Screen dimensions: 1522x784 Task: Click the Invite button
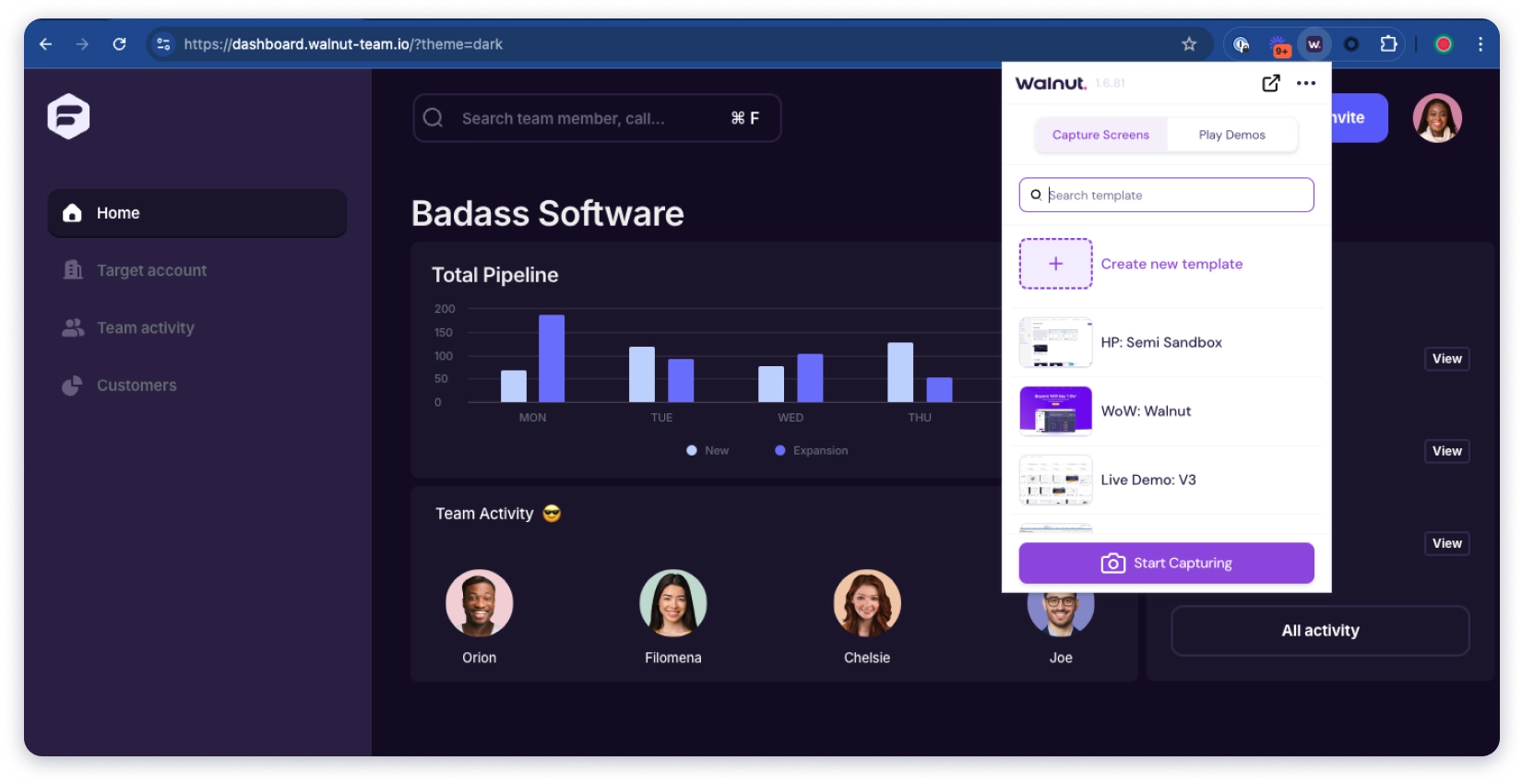click(1359, 118)
